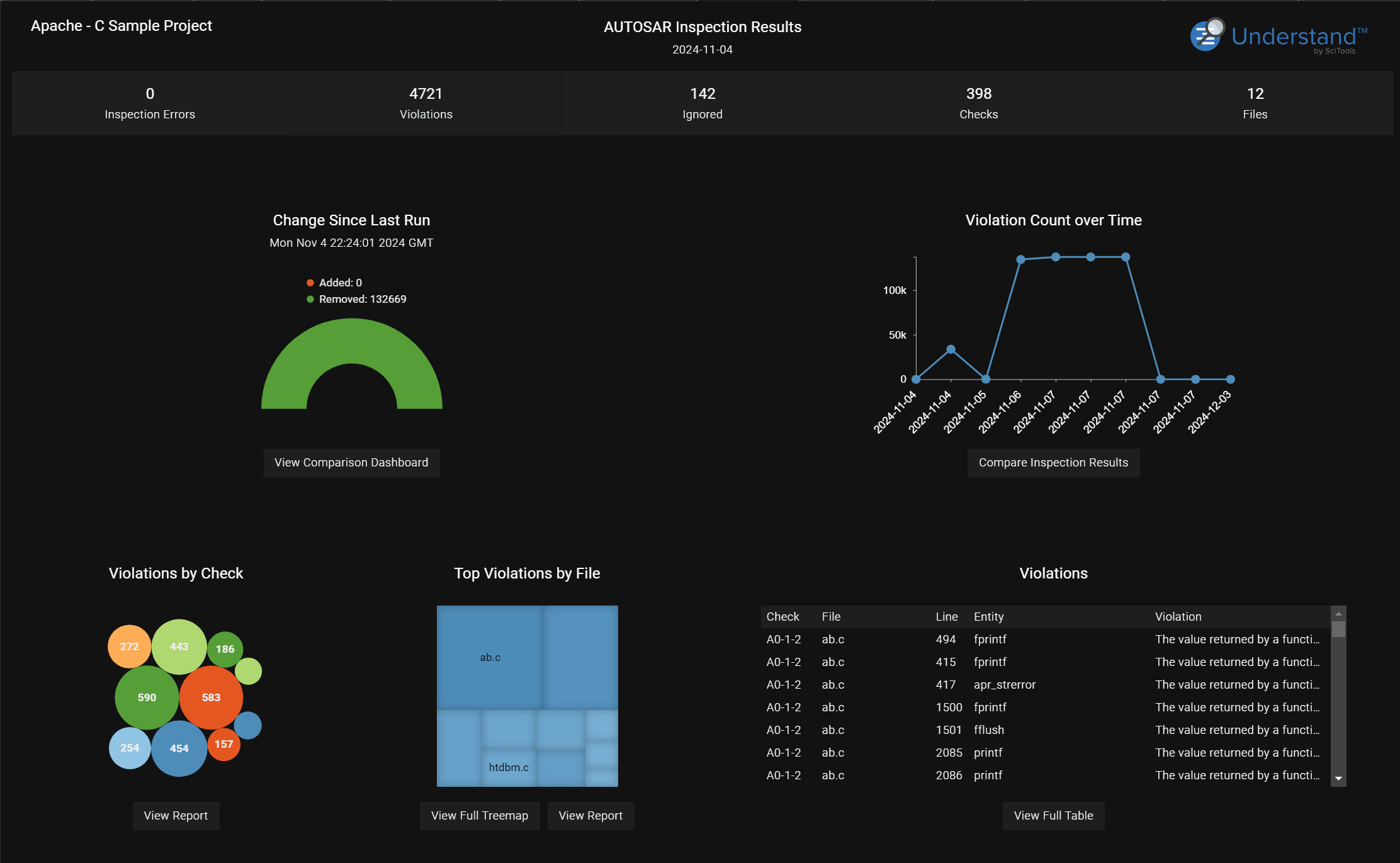The width and height of the screenshot is (1400, 863).
Task: Click View Full Table button
Action: pyautogui.click(x=1053, y=816)
